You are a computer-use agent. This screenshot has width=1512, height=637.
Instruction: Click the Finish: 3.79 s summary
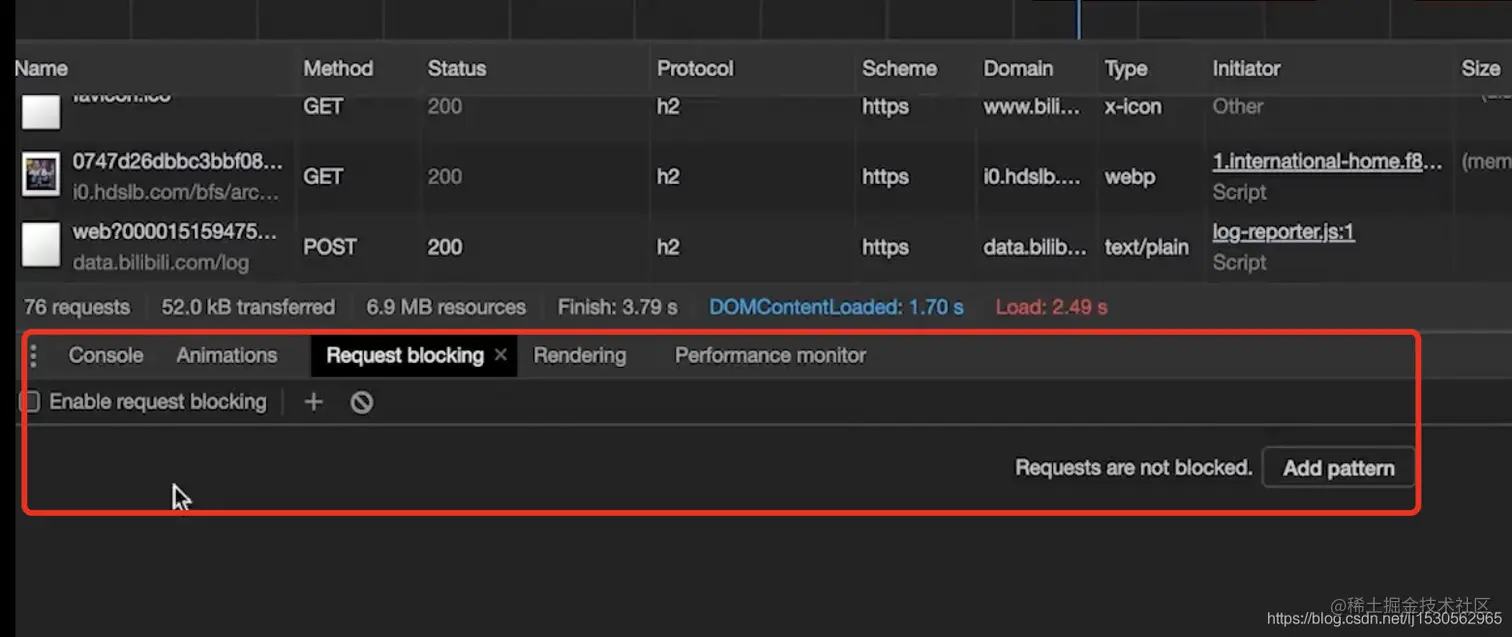617,307
